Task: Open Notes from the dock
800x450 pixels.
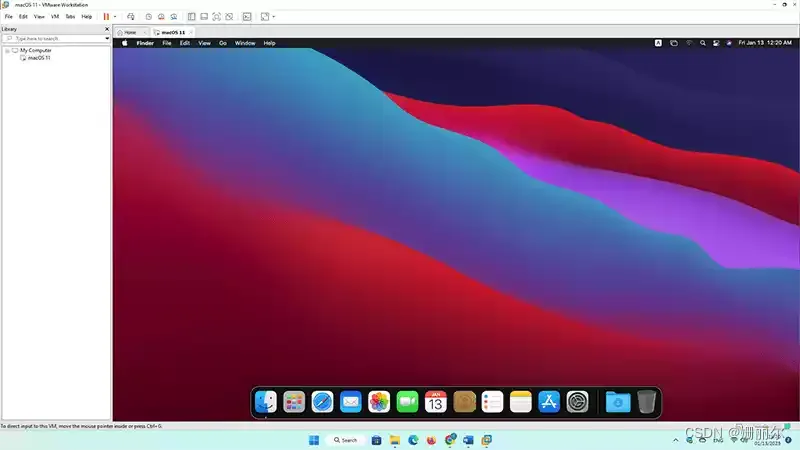Action: click(520, 402)
